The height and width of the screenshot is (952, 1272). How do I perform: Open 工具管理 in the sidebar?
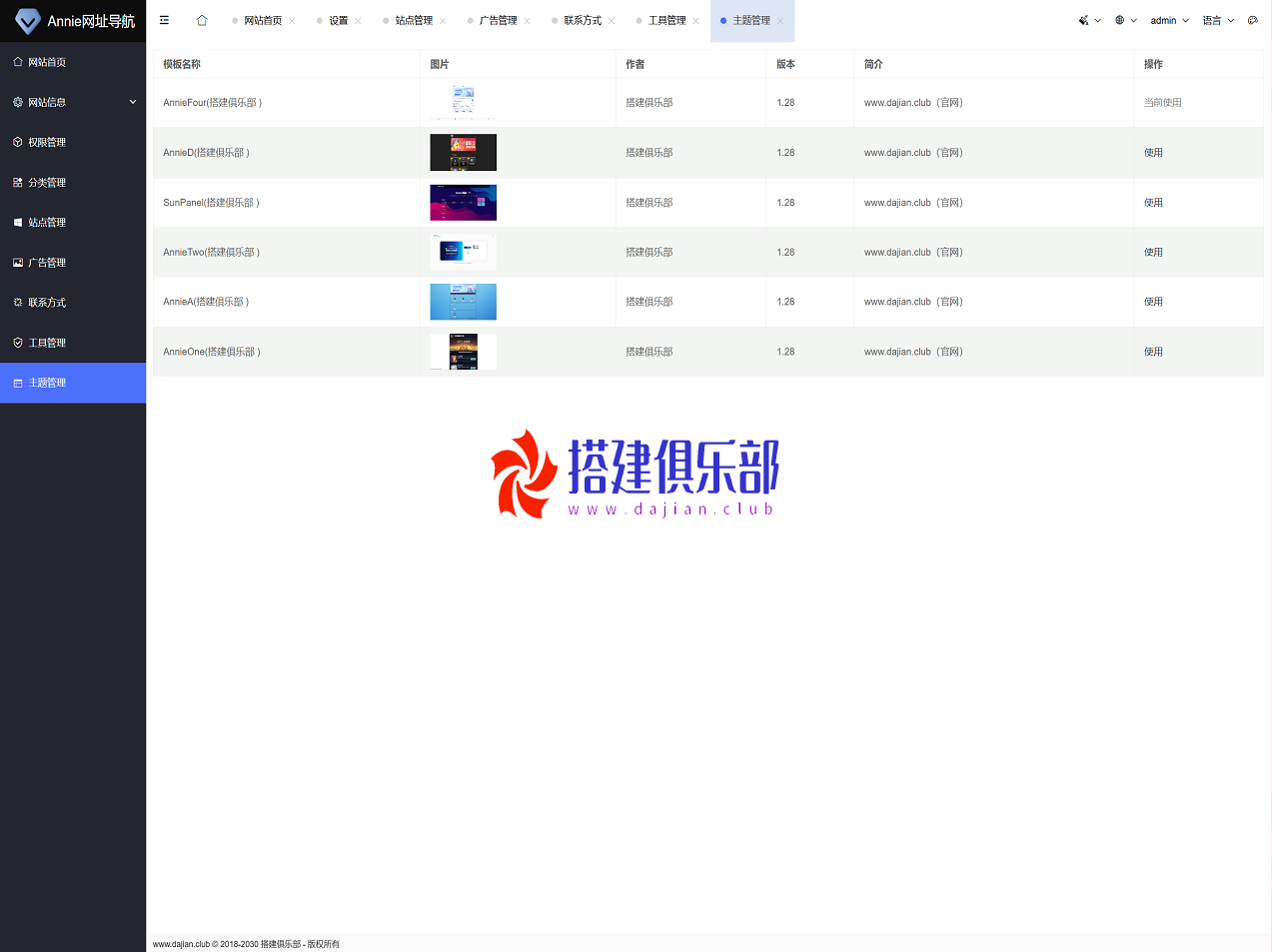coord(73,342)
